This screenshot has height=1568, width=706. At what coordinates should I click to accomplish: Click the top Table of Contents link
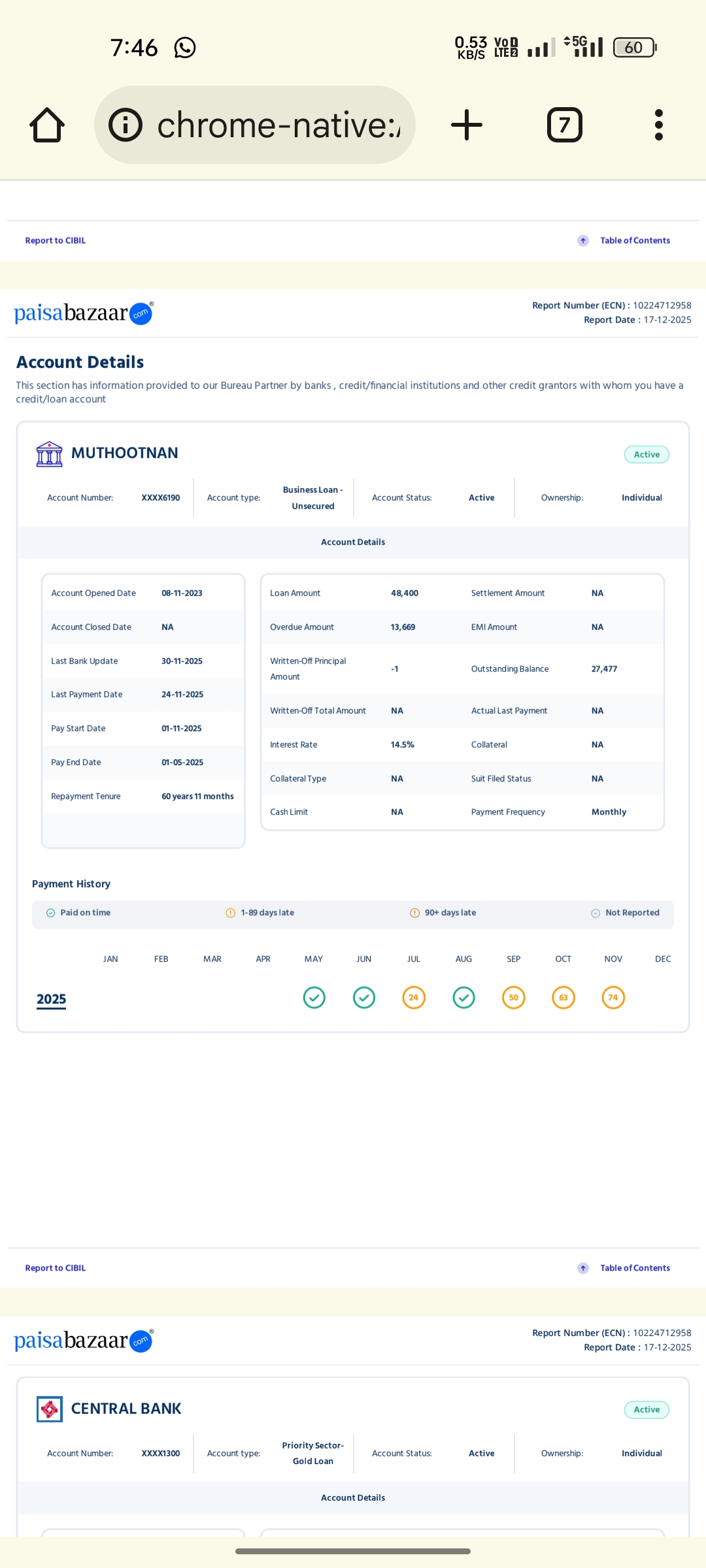click(x=635, y=240)
